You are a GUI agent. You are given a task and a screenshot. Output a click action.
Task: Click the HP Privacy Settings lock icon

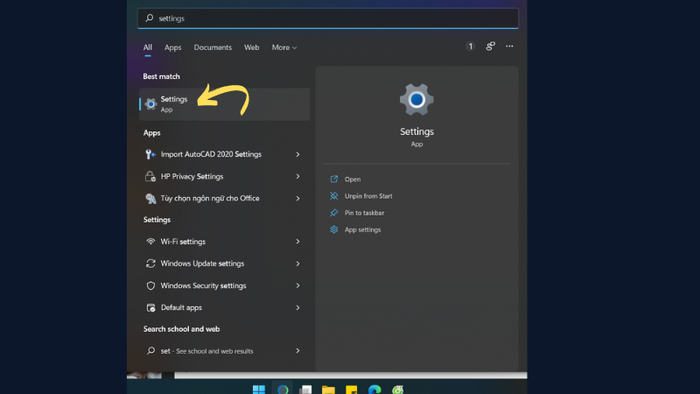(x=150, y=176)
